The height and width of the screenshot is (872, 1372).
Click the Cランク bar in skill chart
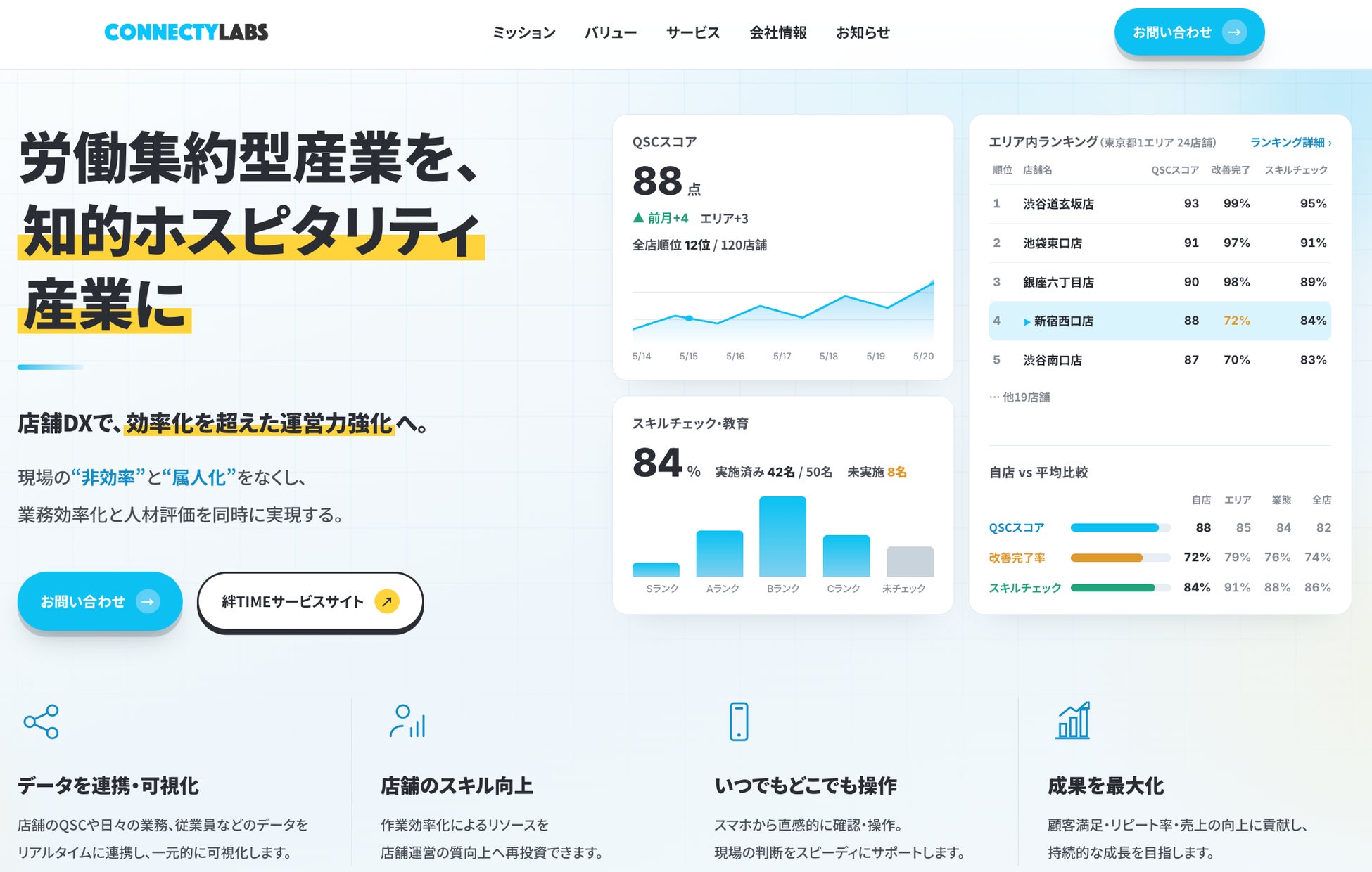coord(846,556)
